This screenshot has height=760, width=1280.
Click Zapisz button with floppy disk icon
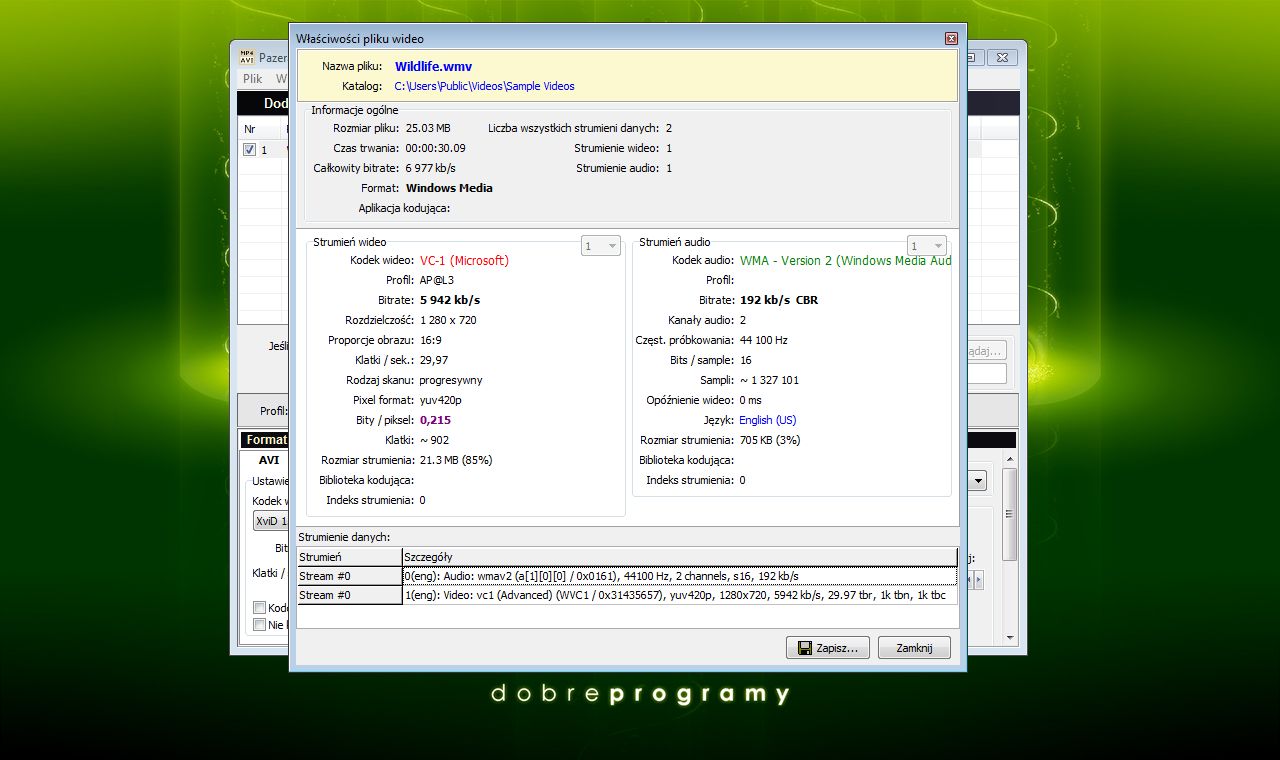point(828,648)
